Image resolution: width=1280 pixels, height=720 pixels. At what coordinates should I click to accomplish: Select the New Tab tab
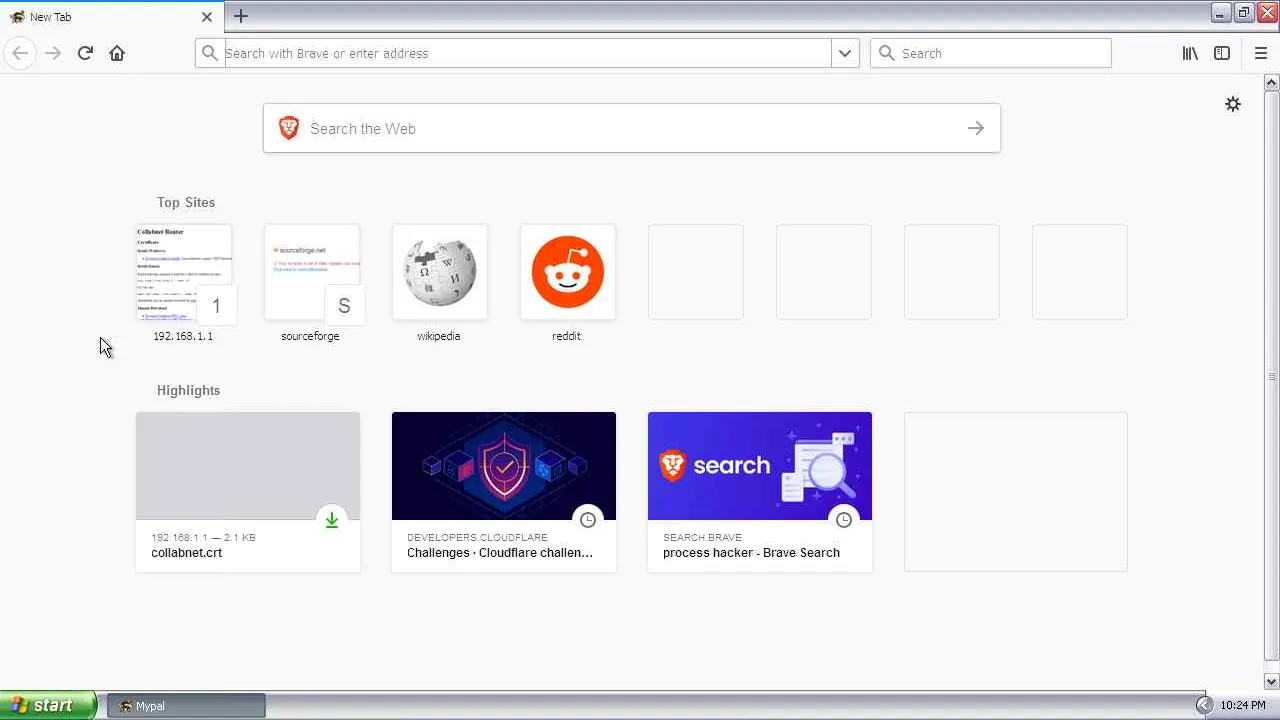click(112, 17)
